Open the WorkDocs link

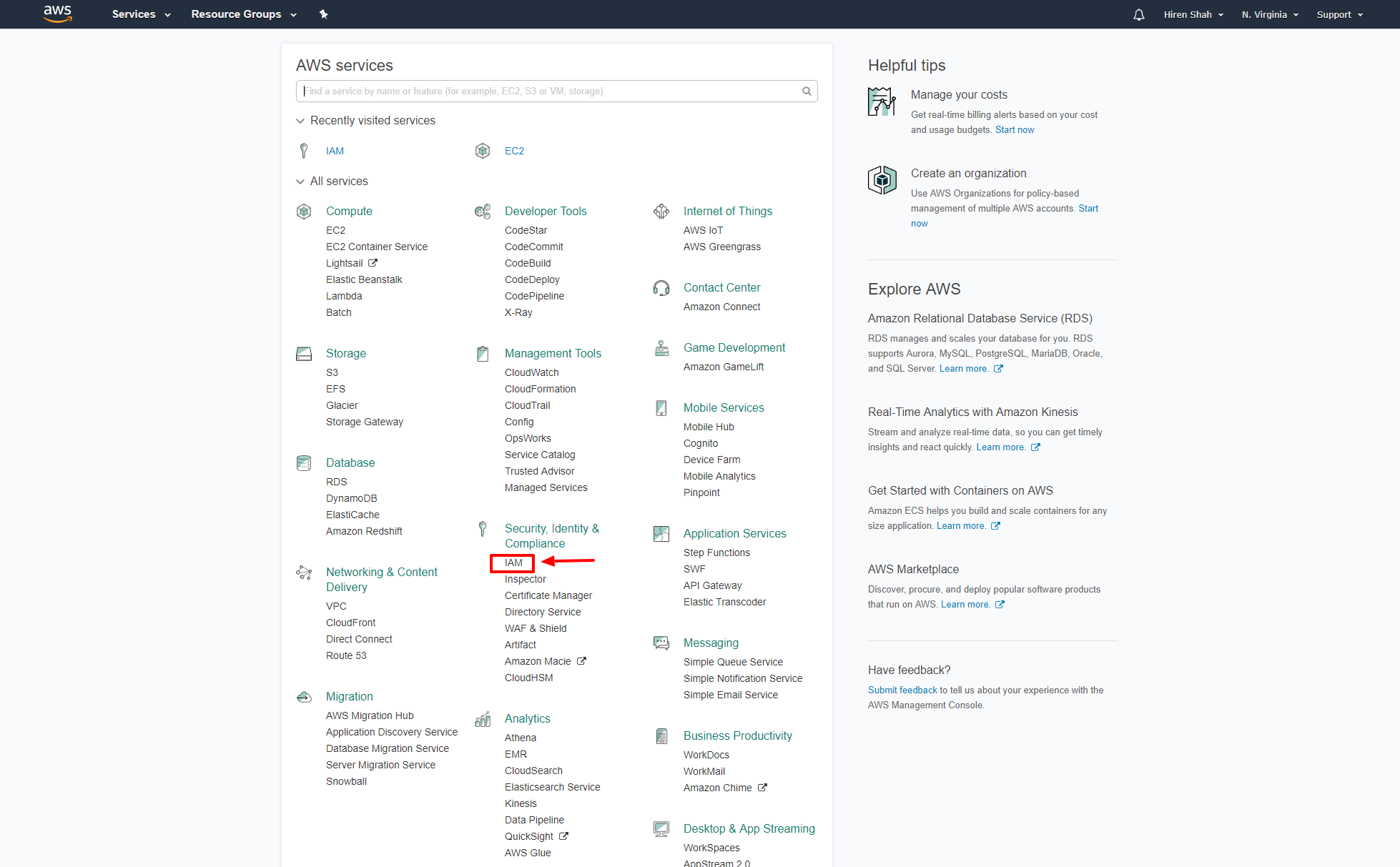706,755
